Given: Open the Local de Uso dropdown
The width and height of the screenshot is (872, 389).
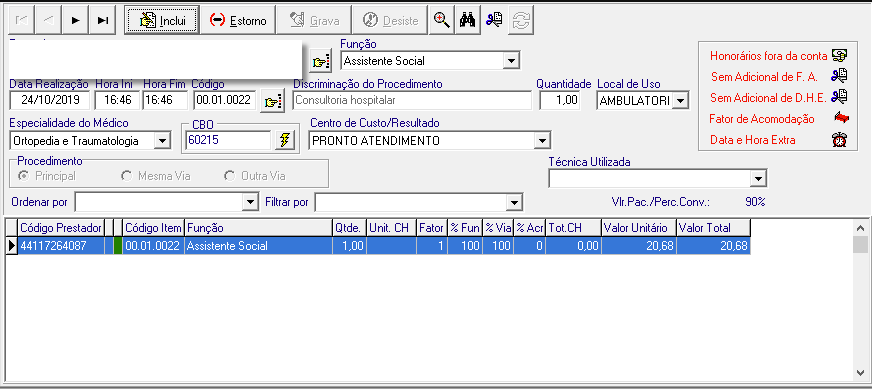Looking at the screenshot, I should click(x=681, y=101).
